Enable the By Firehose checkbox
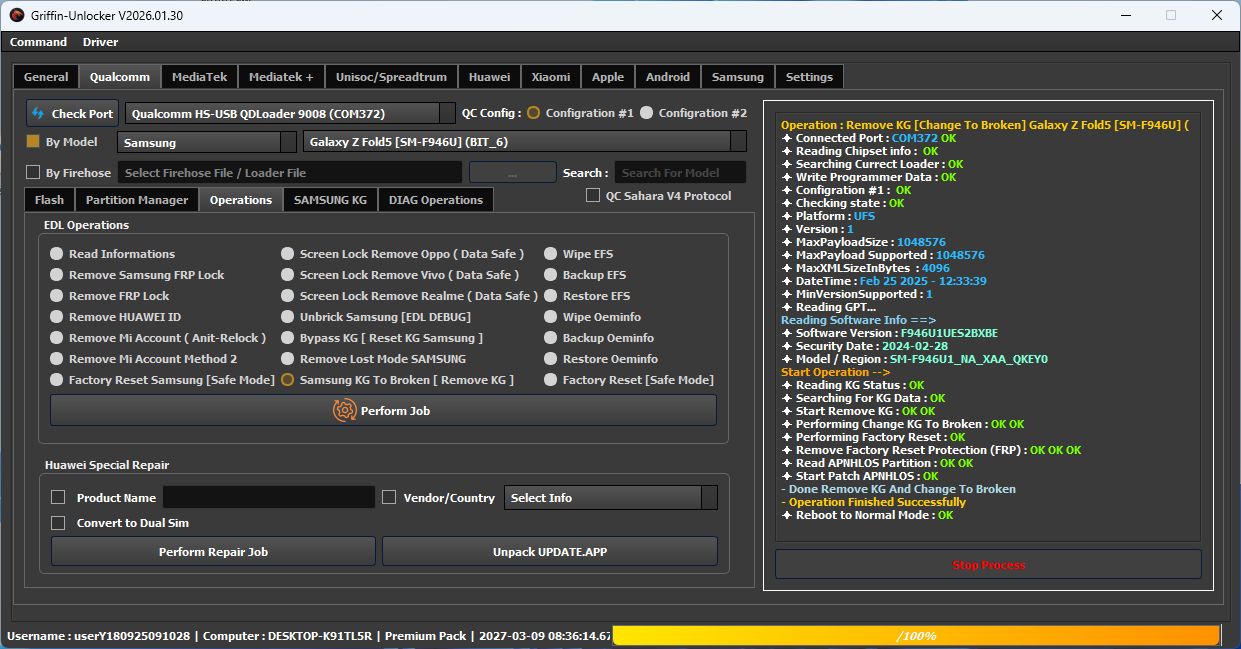This screenshot has height=649, width=1241. (33, 172)
